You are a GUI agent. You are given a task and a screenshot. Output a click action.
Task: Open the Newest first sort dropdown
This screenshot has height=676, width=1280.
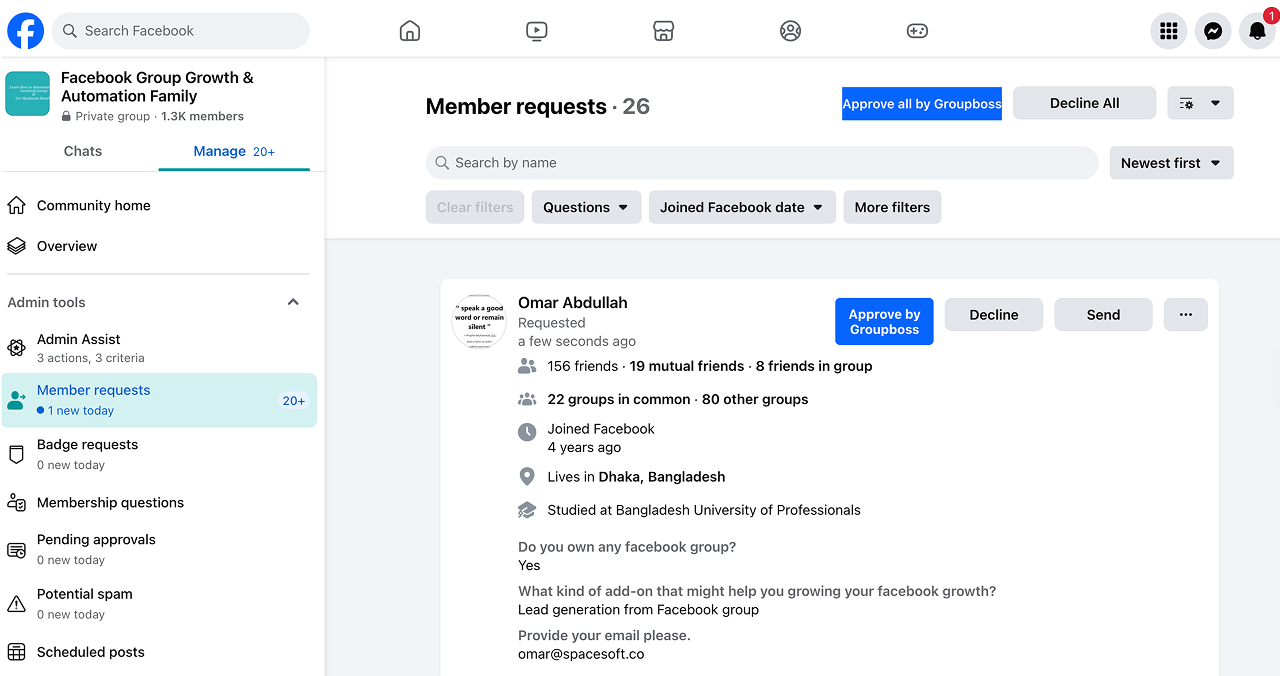tap(1171, 163)
